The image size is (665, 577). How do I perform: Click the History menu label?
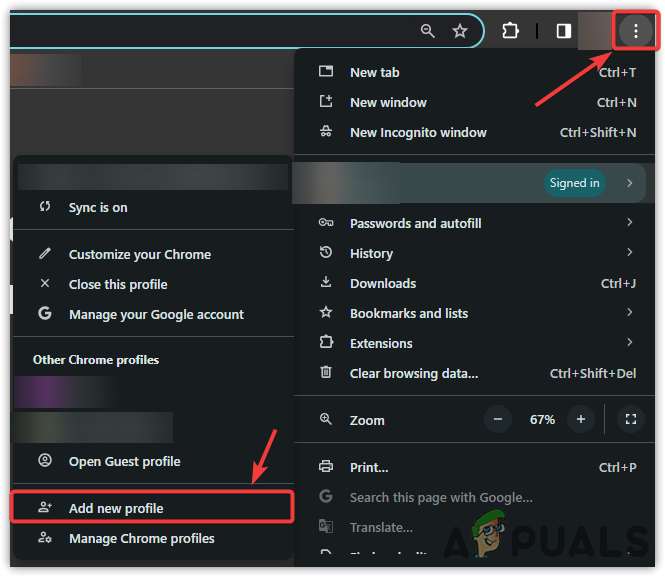point(372,254)
